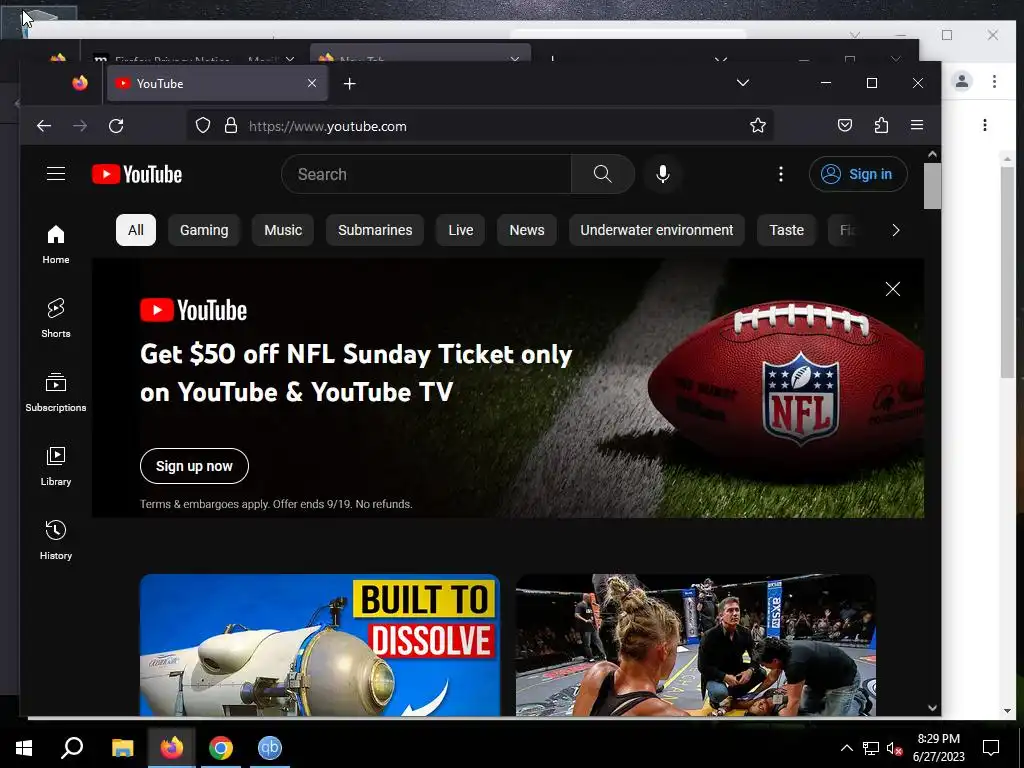Click the search magnifier button
The width and height of the screenshot is (1024, 768).
point(602,174)
